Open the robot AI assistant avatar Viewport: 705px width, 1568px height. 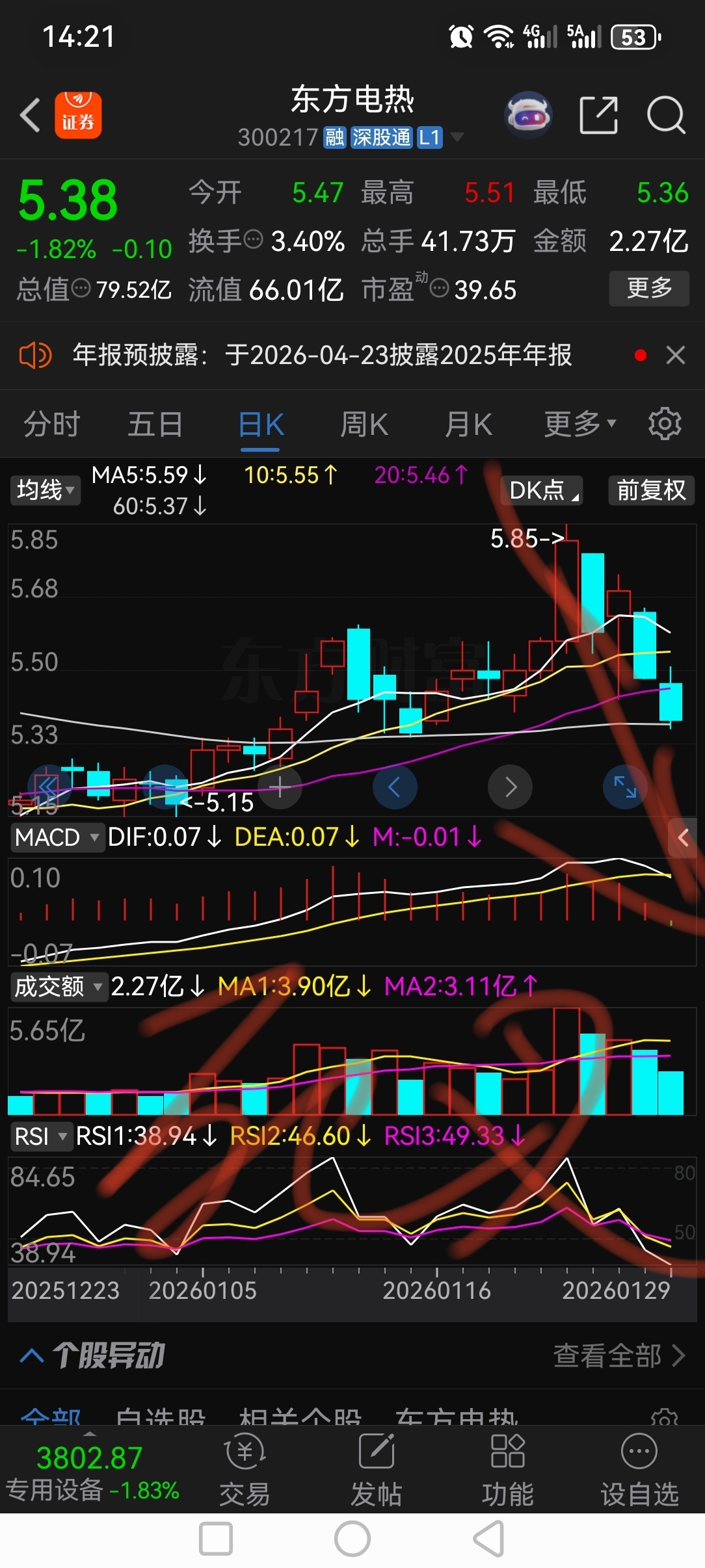click(528, 116)
